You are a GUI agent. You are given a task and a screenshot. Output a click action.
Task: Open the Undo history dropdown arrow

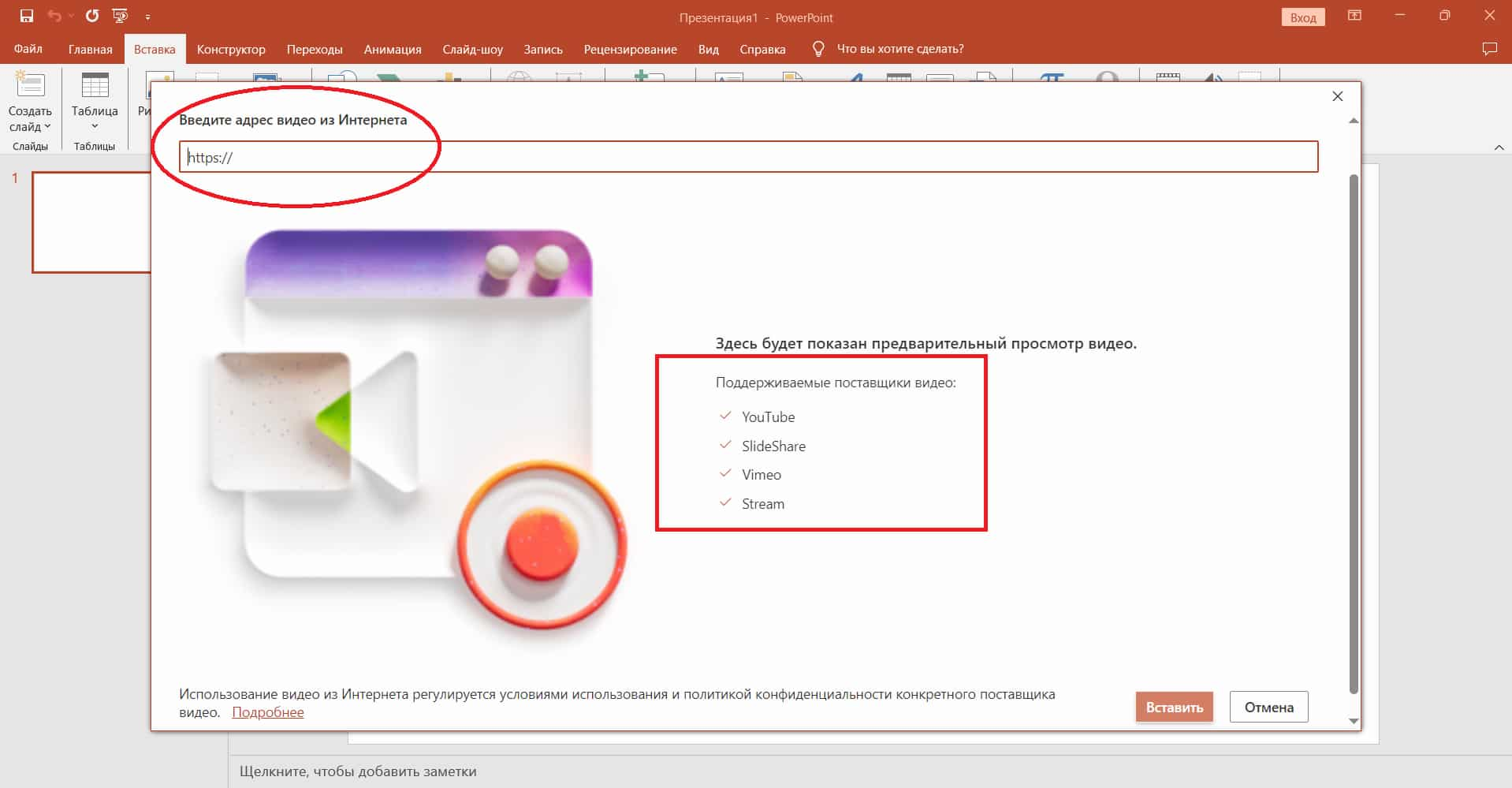(x=71, y=16)
